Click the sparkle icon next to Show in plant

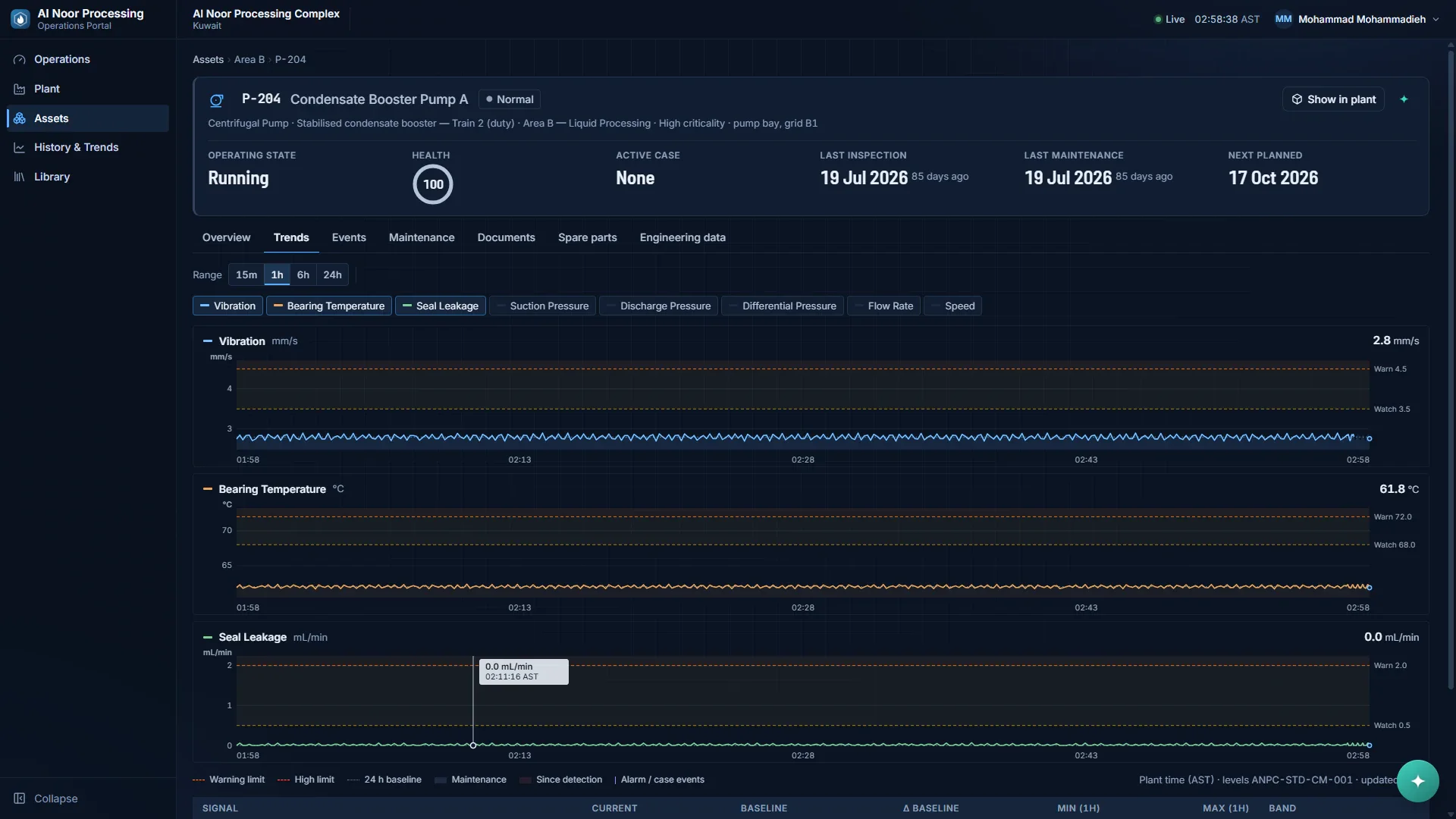point(1404,99)
